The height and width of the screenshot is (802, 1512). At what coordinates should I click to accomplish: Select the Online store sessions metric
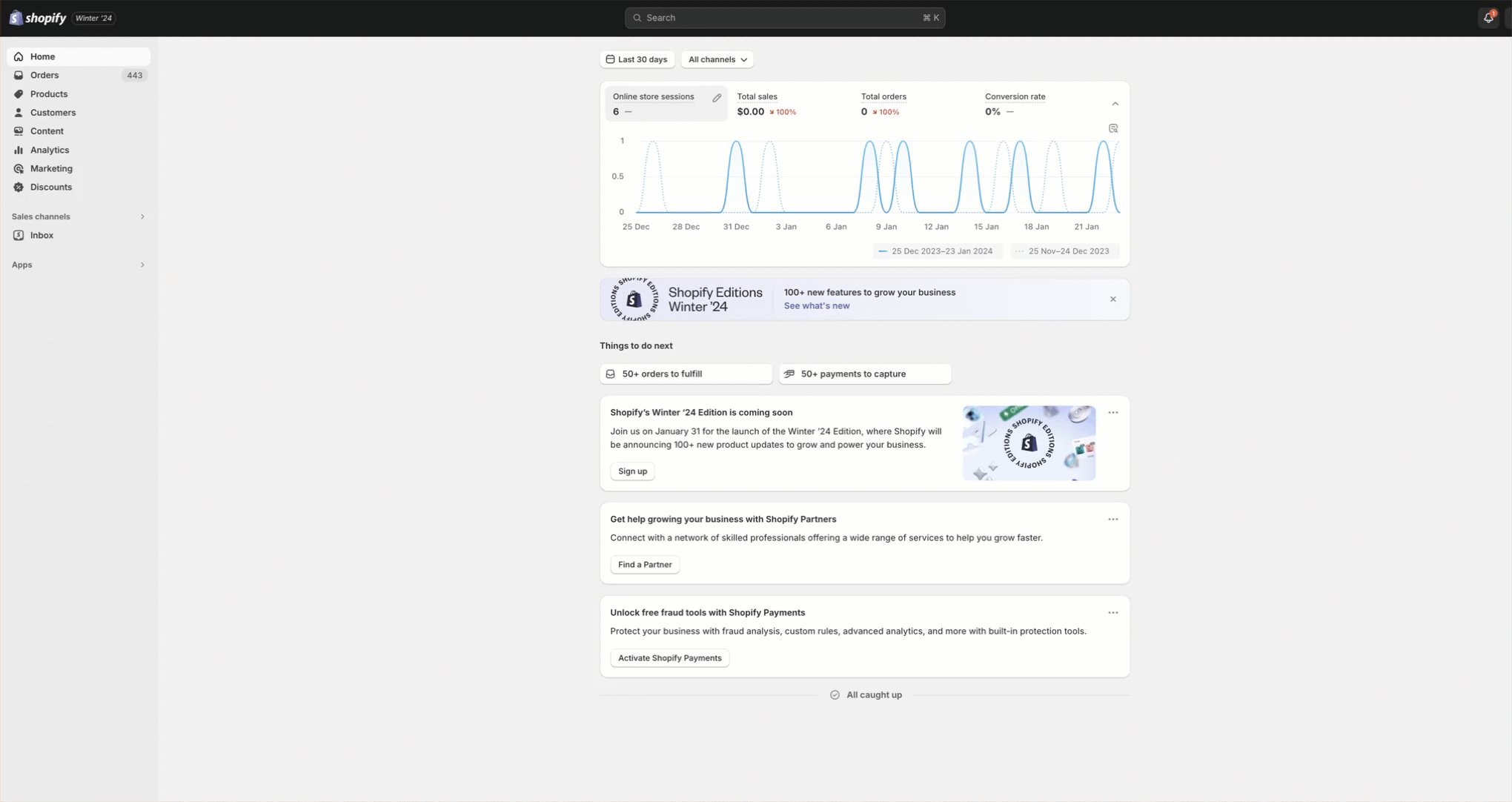tap(666, 104)
